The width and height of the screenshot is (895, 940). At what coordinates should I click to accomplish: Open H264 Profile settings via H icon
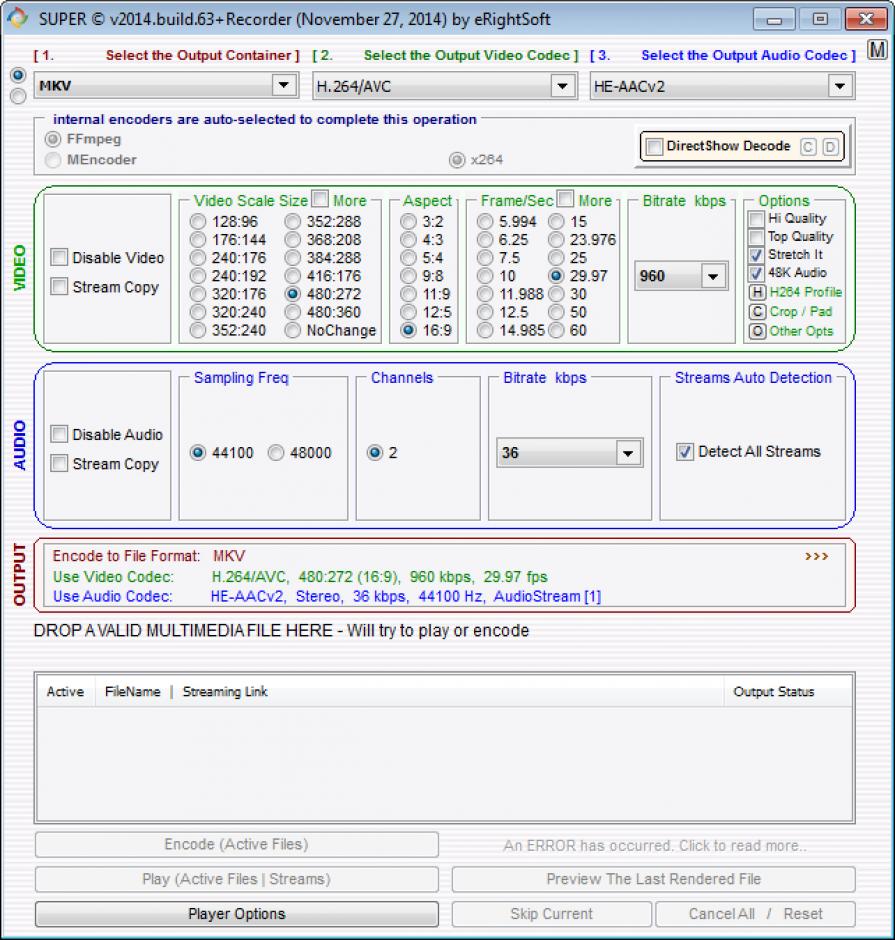click(758, 293)
